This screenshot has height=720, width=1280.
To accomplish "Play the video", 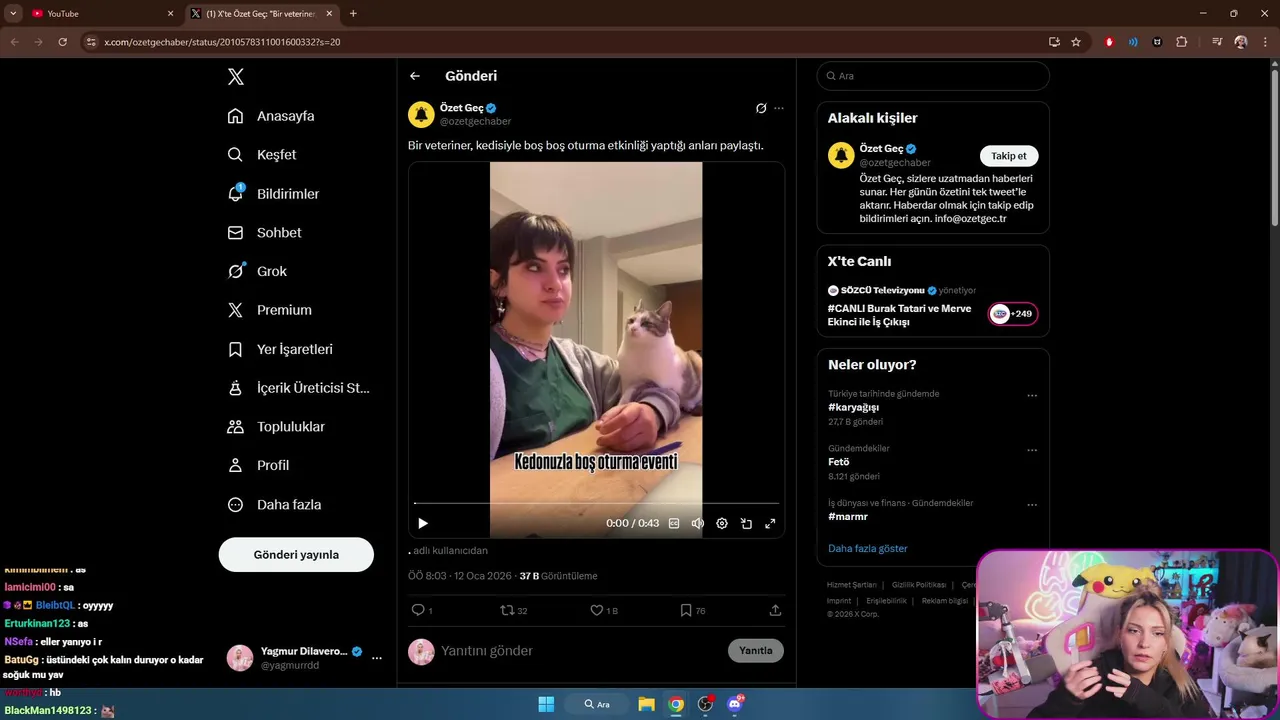I will click(423, 523).
